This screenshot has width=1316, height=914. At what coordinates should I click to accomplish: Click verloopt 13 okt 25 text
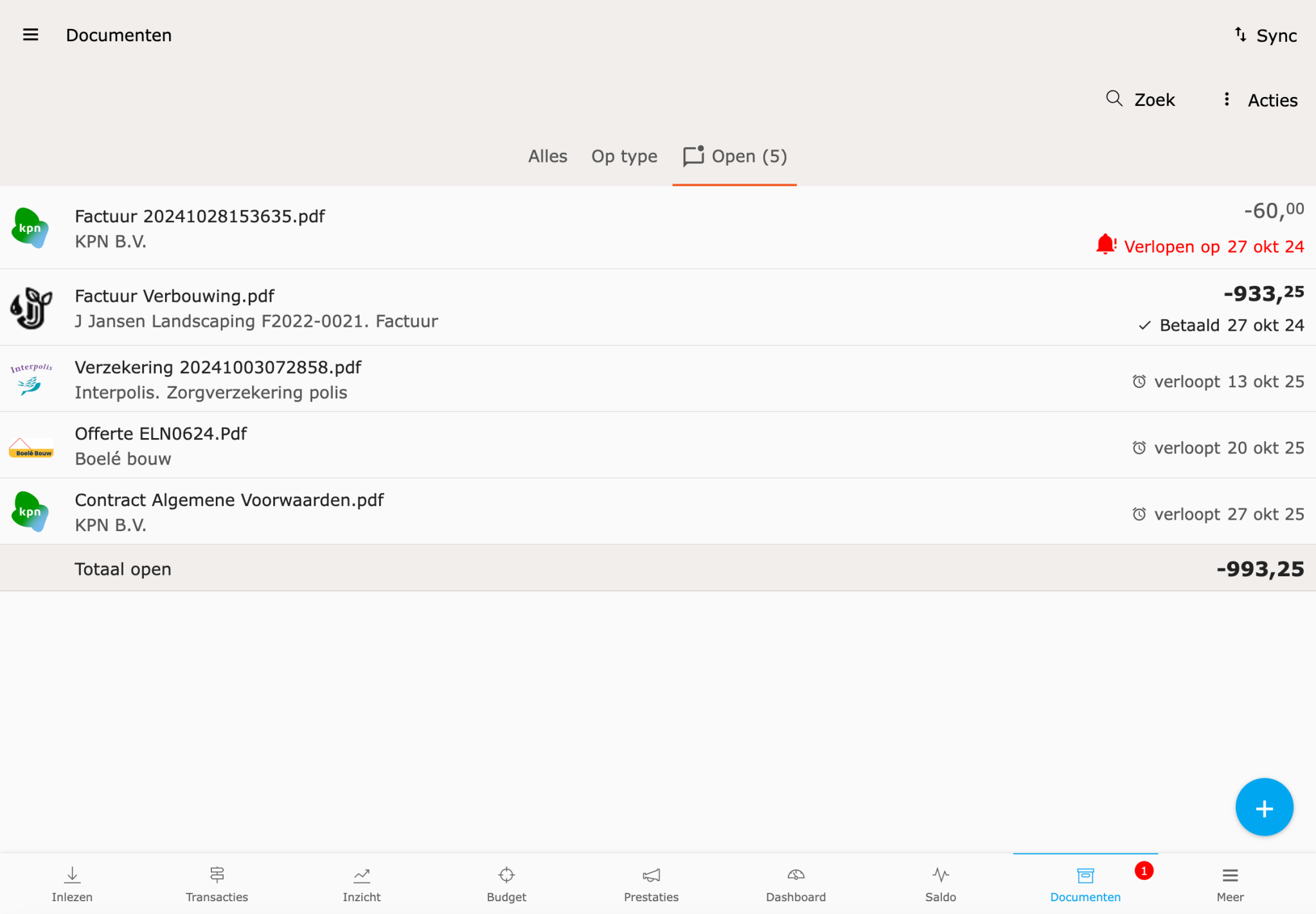click(1229, 382)
